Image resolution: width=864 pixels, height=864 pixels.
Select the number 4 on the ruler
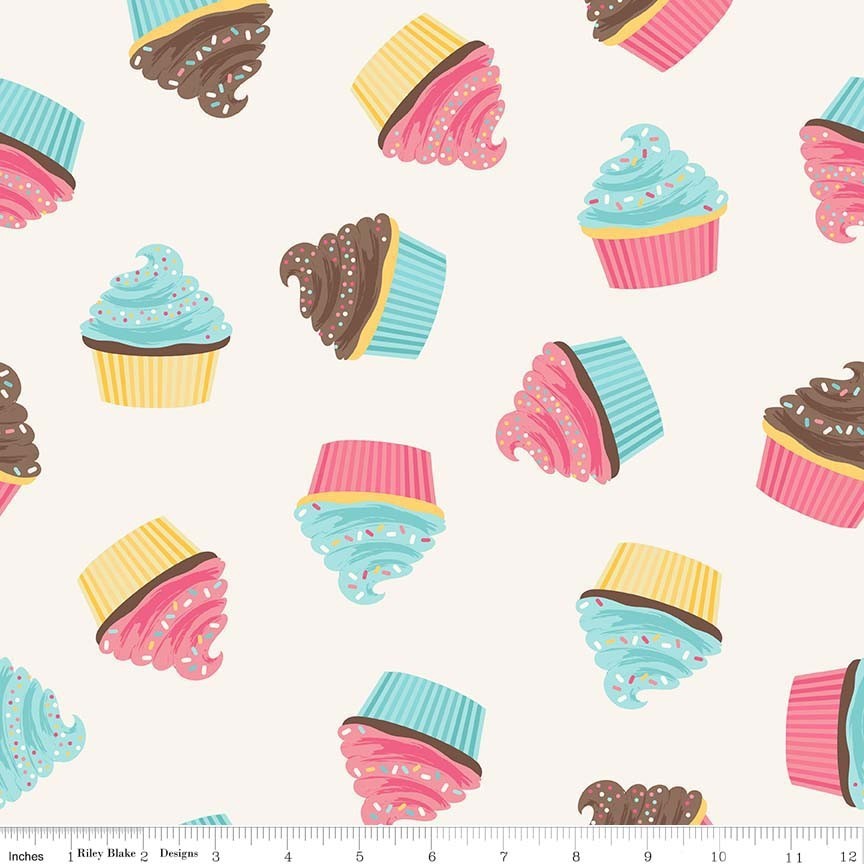coord(288,856)
